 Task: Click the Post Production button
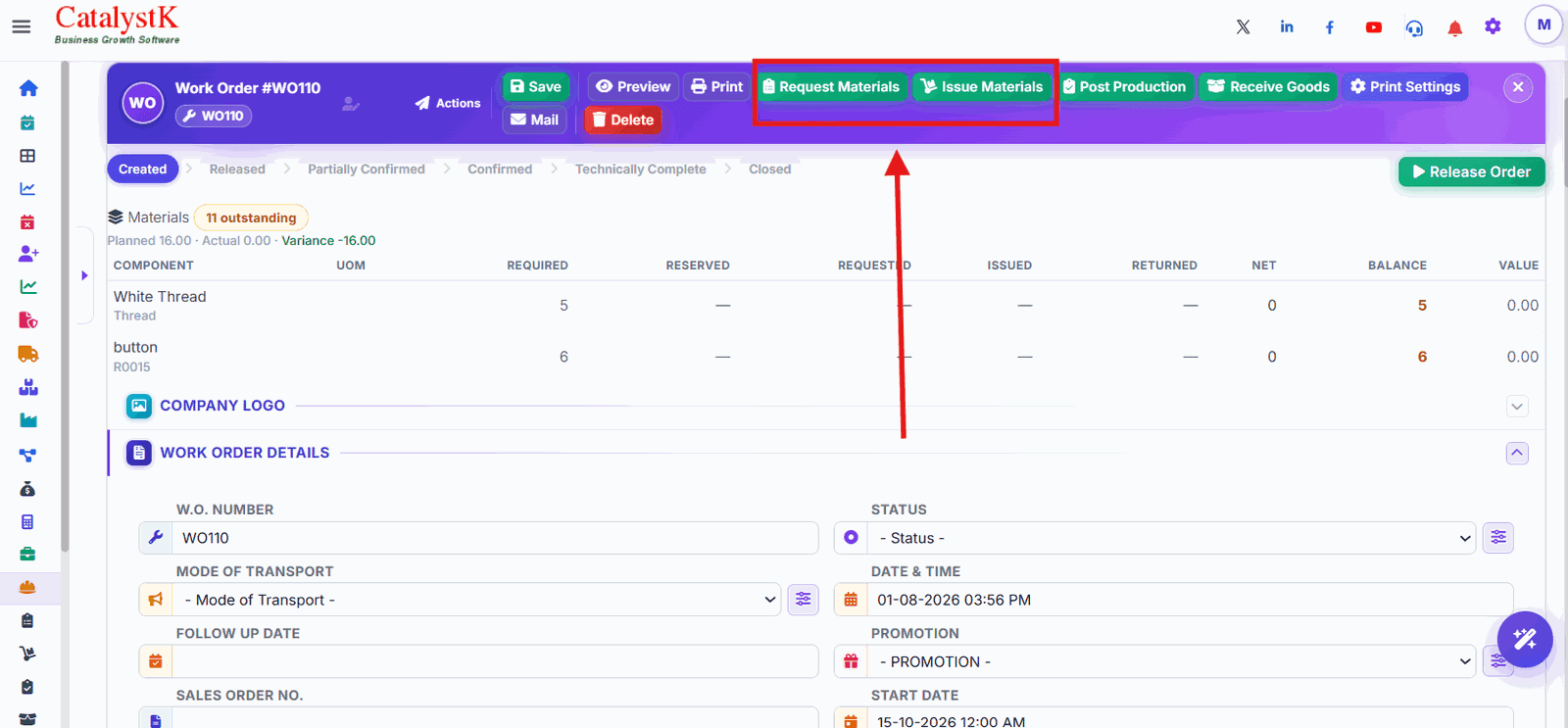[1125, 86]
